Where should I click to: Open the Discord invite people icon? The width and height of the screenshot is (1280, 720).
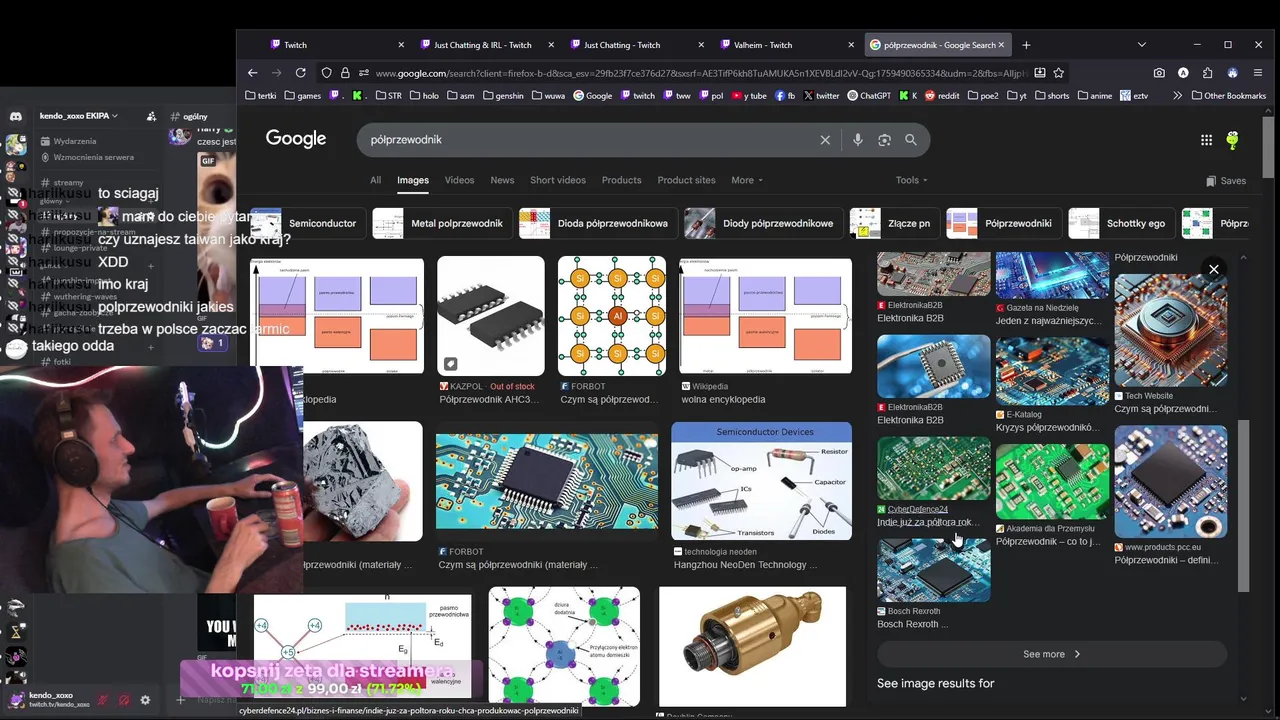tap(151, 116)
